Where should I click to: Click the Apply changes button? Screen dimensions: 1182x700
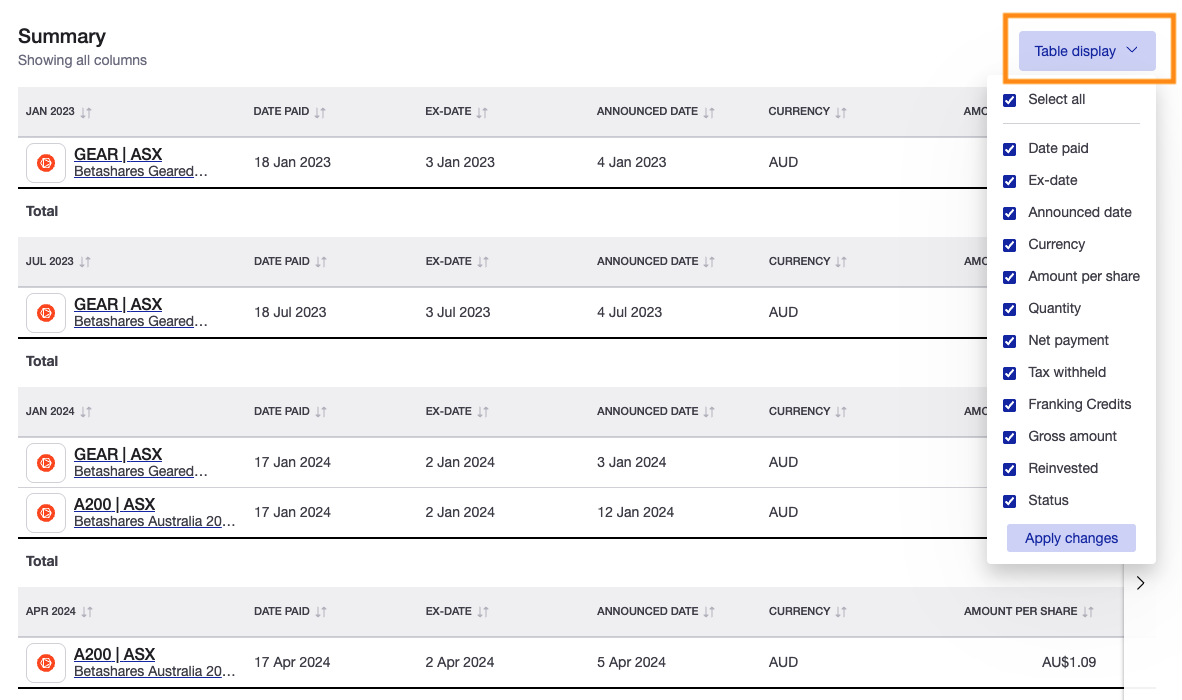[x=1071, y=538]
